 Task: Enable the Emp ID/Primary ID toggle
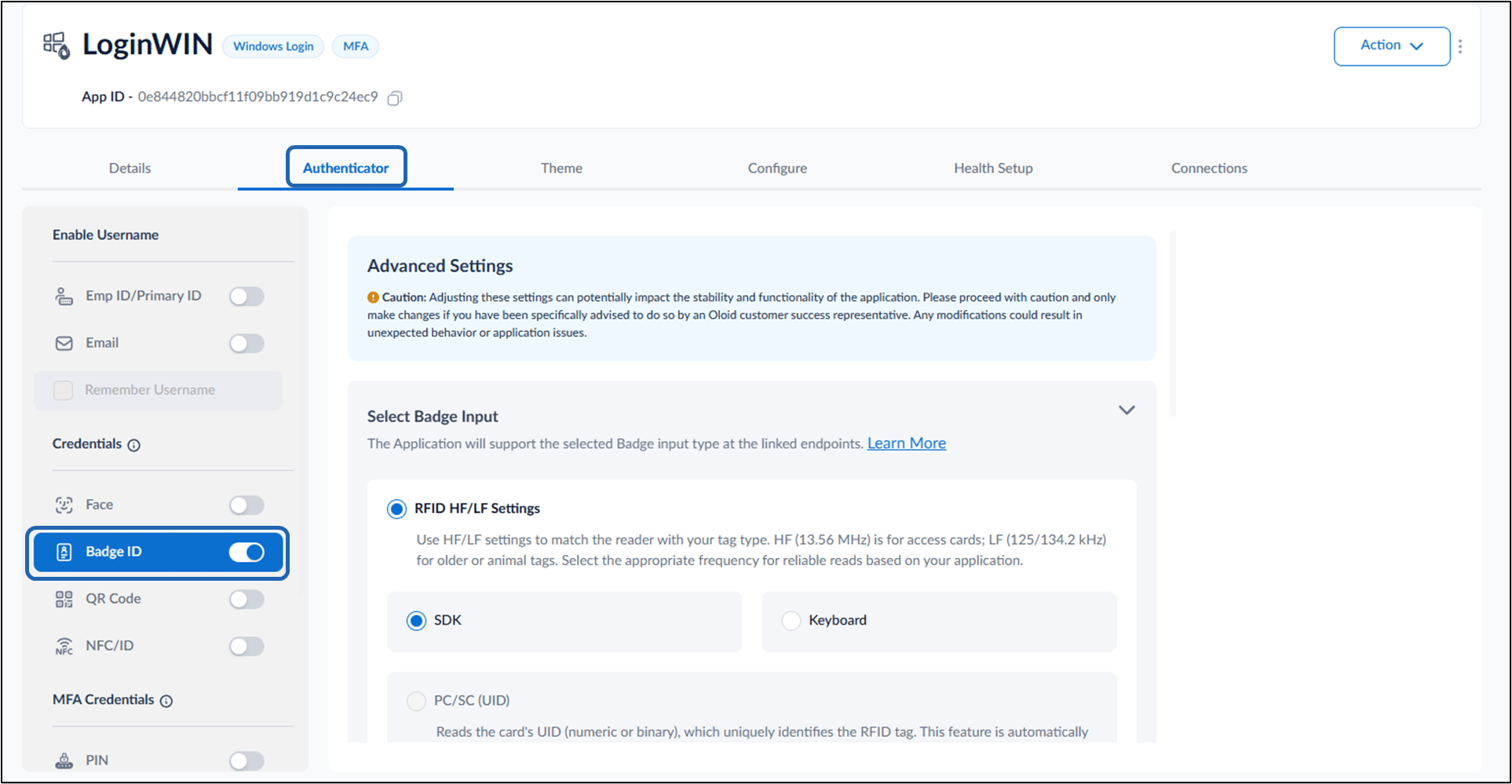click(247, 297)
